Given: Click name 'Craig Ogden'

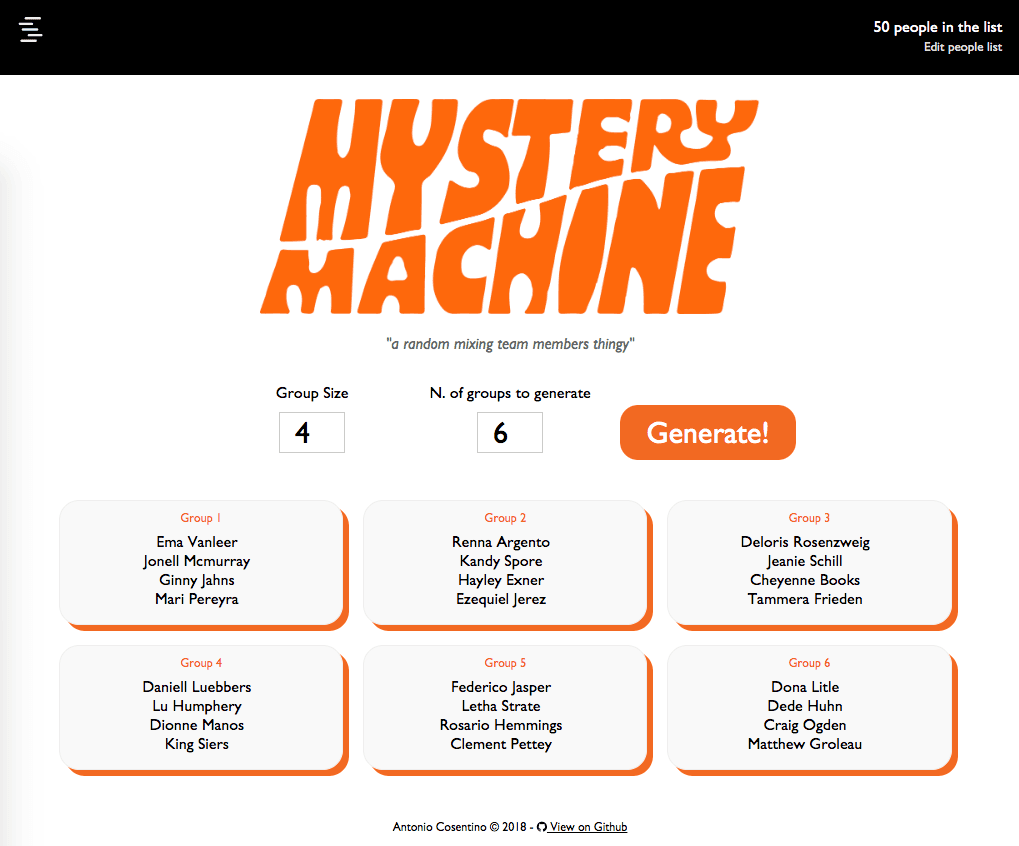Looking at the screenshot, I should (x=805, y=725).
